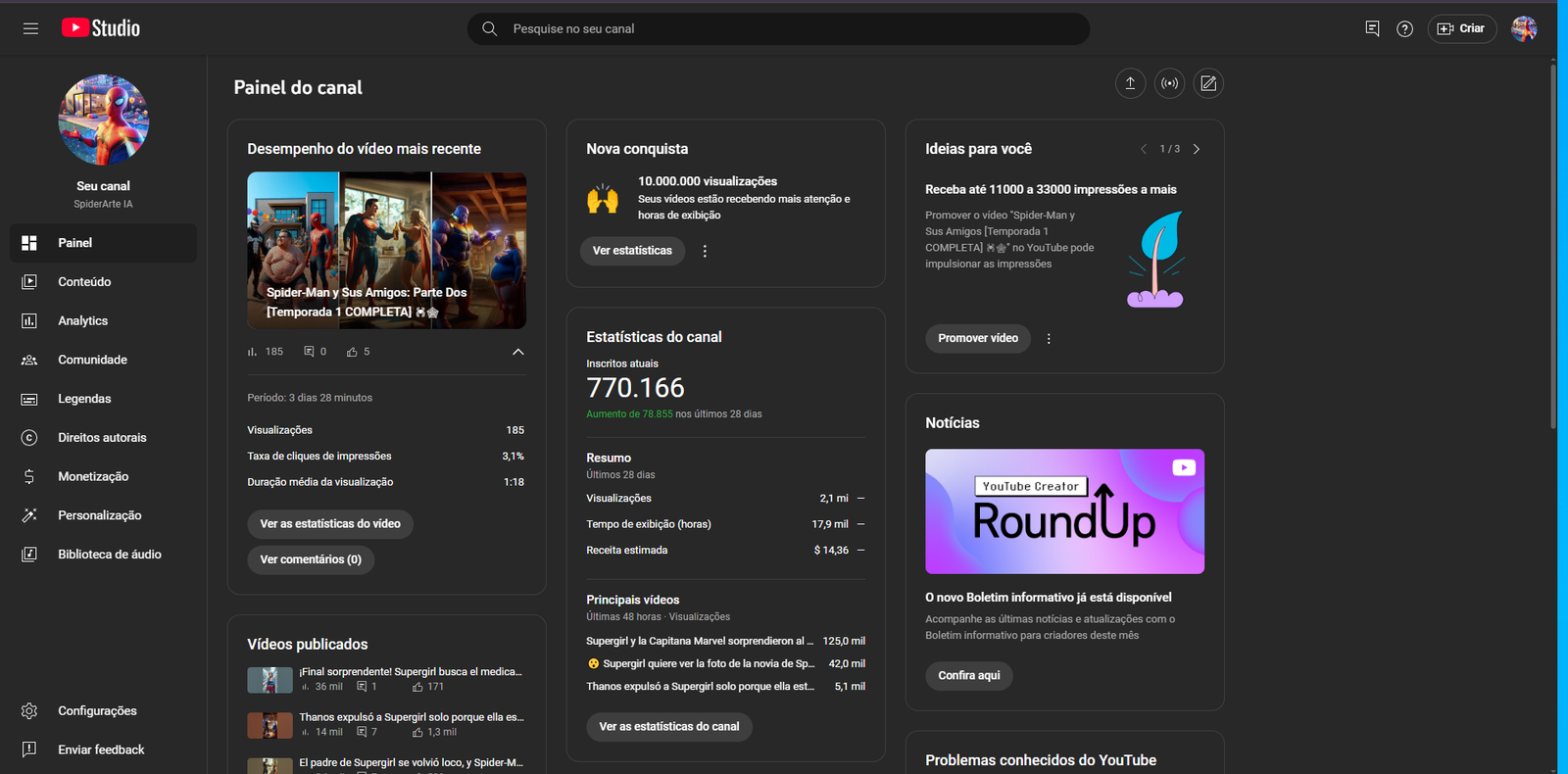This screenshot has height=774, width=1568.
Task: Click the Promover vídeo button
Action: [978, 338]
